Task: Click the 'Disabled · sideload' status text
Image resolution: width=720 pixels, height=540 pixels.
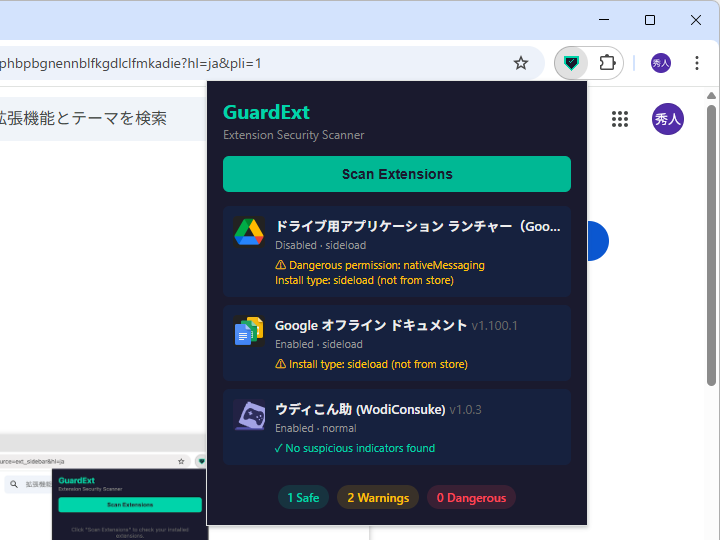Action: 321,245
